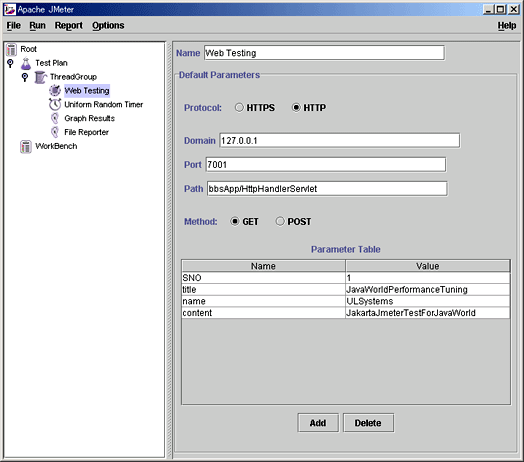Image resolution: width=524 pixels, height=462 pixels.
Task: Click the Test Plan flask icon
Action: (26, 63)
